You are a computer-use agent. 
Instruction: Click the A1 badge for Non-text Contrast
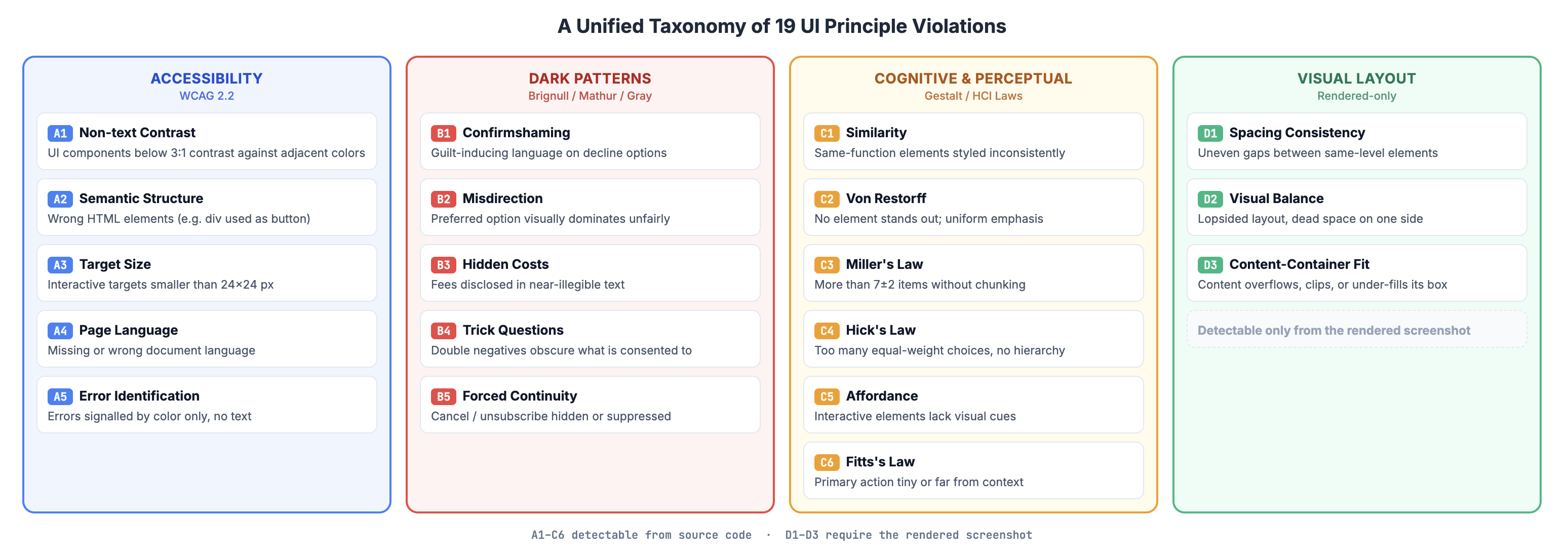(x=60, y=133)
